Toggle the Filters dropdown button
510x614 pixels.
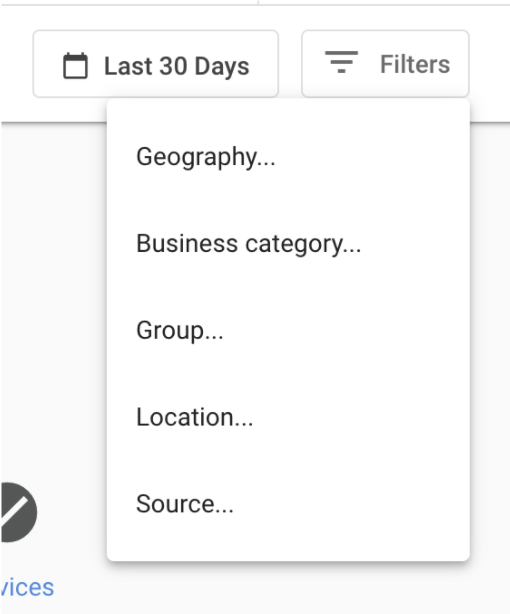click(x=385, y=63)
